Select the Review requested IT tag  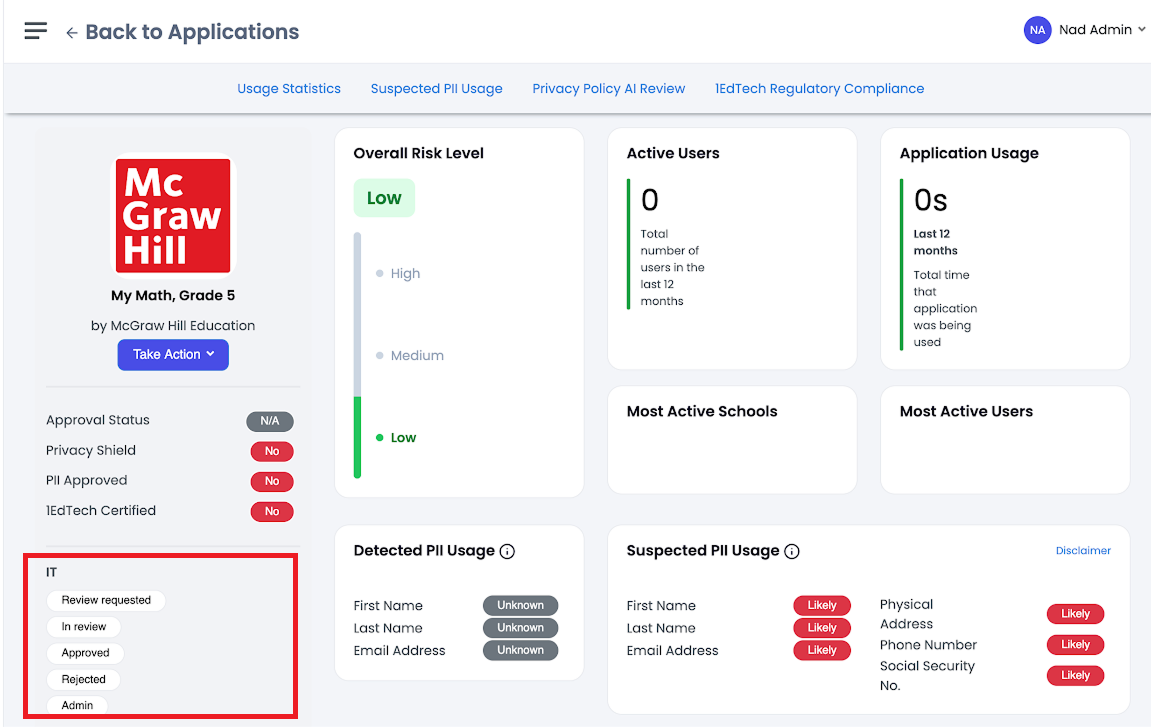coord(106,601)
